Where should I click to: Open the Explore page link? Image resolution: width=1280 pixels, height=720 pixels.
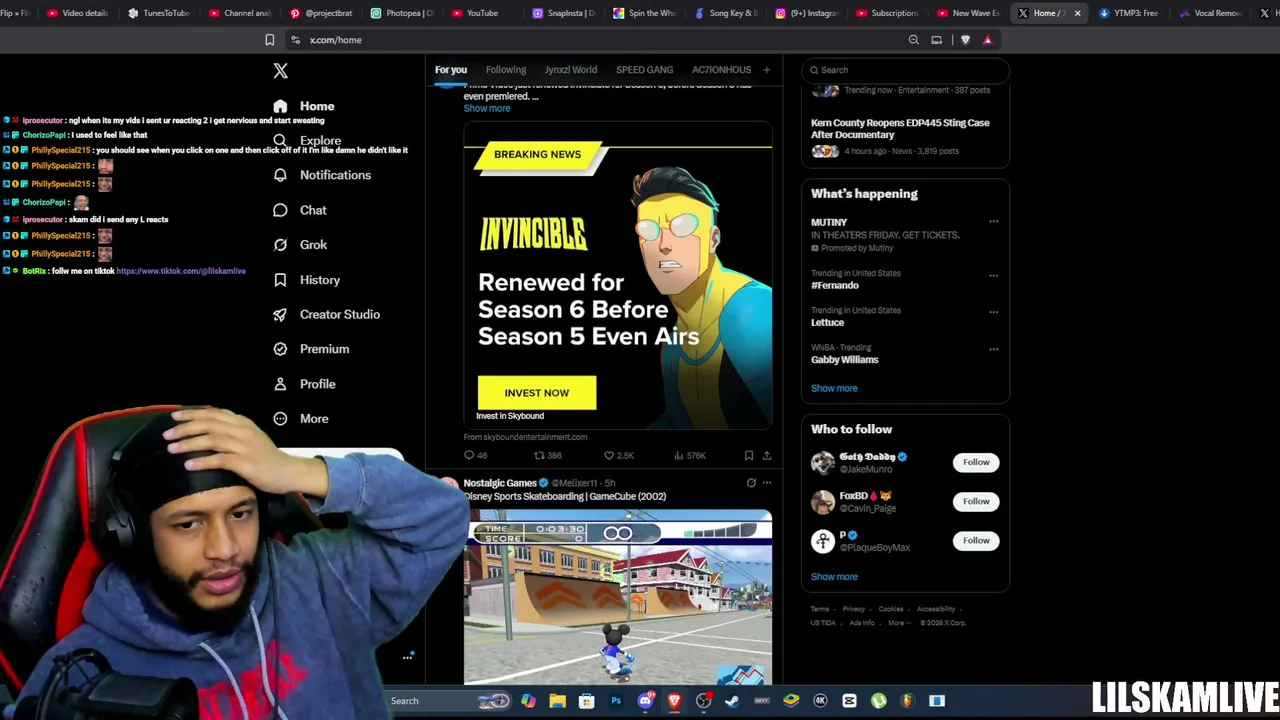pyautogui.click(x=307, y=141)
